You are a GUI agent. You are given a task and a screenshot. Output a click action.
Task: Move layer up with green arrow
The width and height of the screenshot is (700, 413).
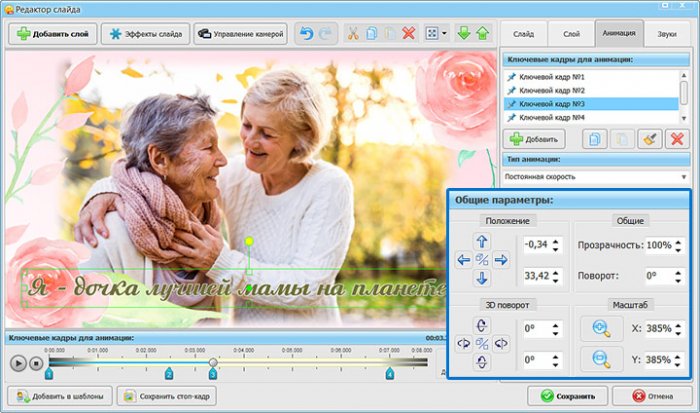click(483, 33)
